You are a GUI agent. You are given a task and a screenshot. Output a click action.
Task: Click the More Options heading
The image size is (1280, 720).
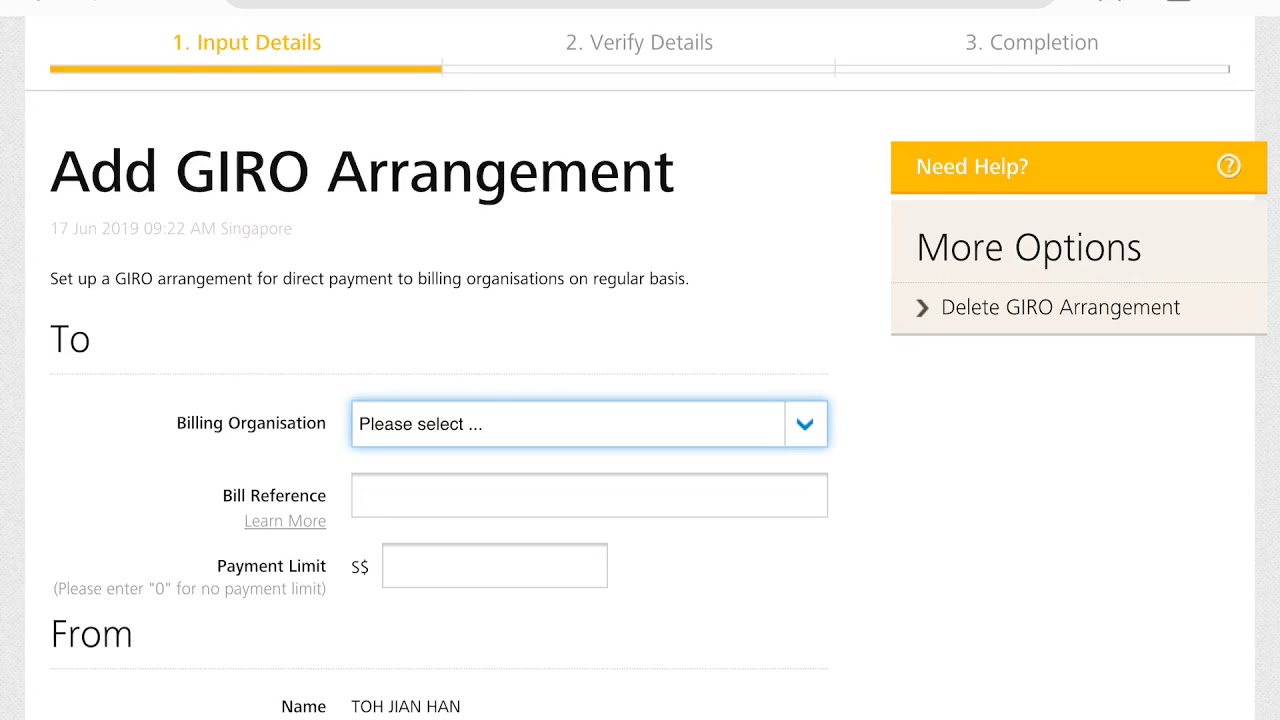(x=1028, y=248)
